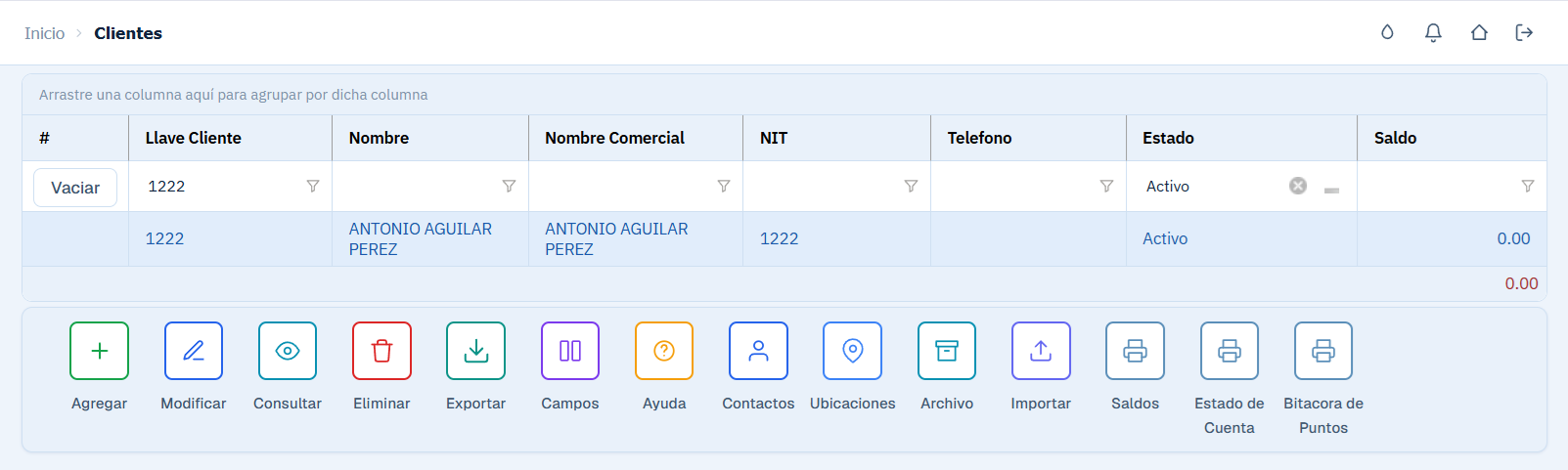Sort by Llave Cliente column header
This screenshot has height=470, width=1568.
[230, 138]
